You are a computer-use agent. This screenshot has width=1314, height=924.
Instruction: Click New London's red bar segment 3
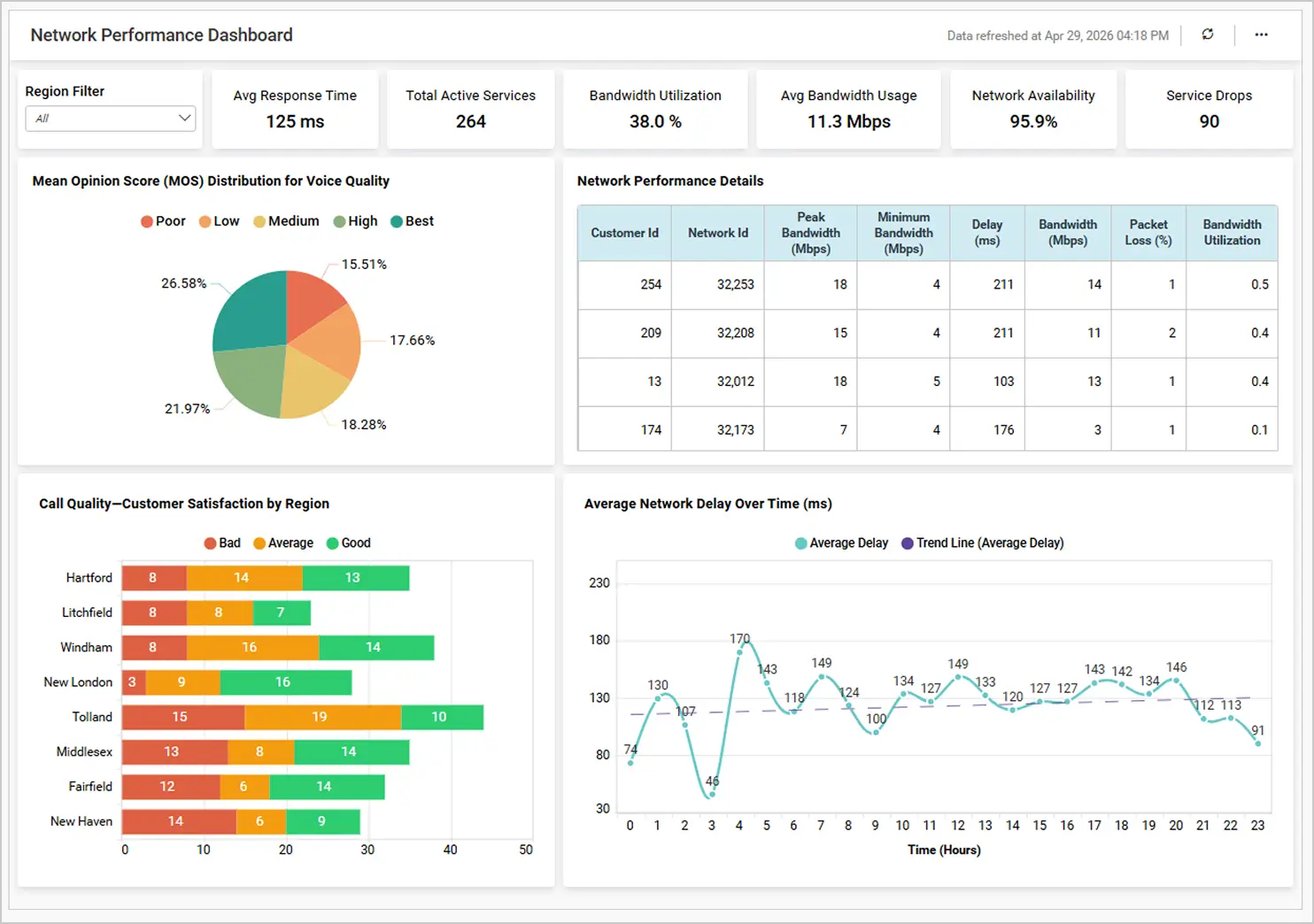tap(134, 682)
